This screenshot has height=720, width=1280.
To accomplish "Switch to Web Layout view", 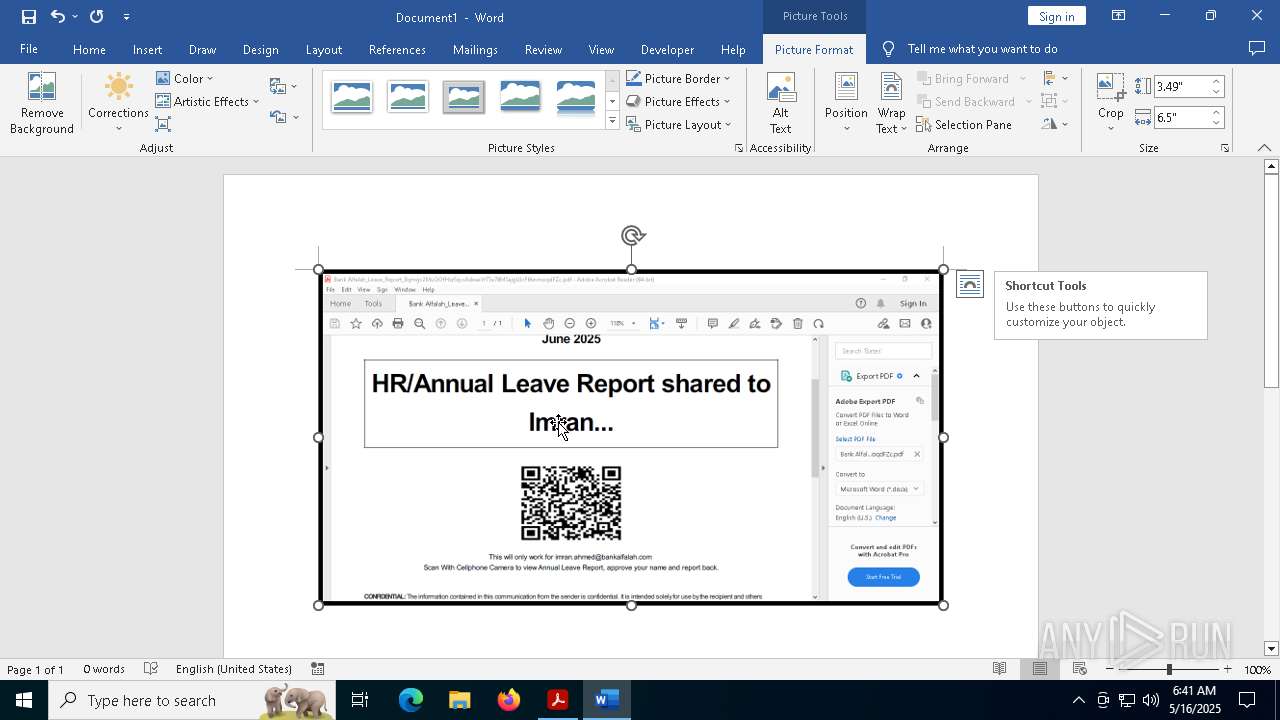I will [1080, 669].
